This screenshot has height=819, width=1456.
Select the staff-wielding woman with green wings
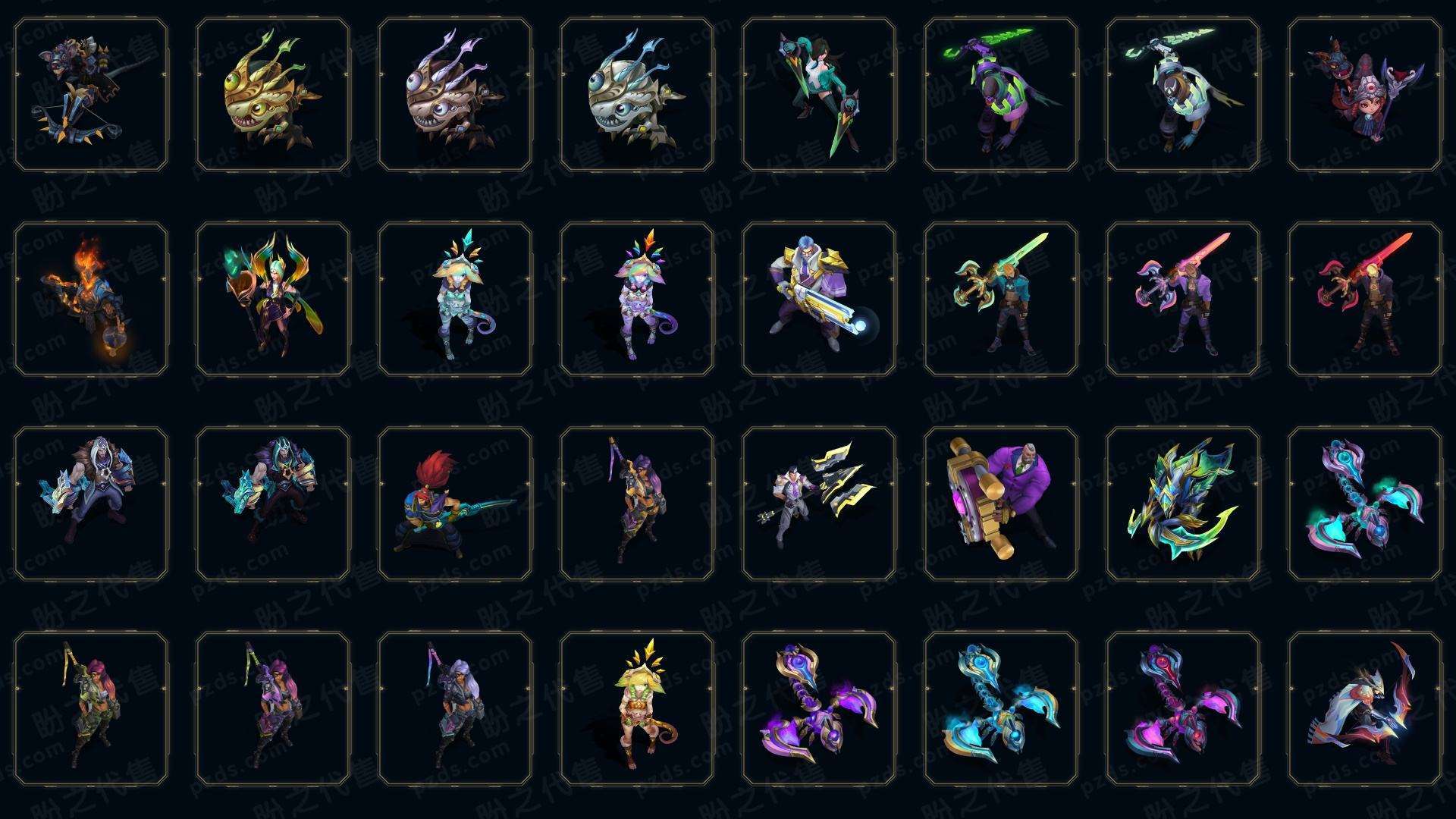pyautogui.click(x=273, y=299)
